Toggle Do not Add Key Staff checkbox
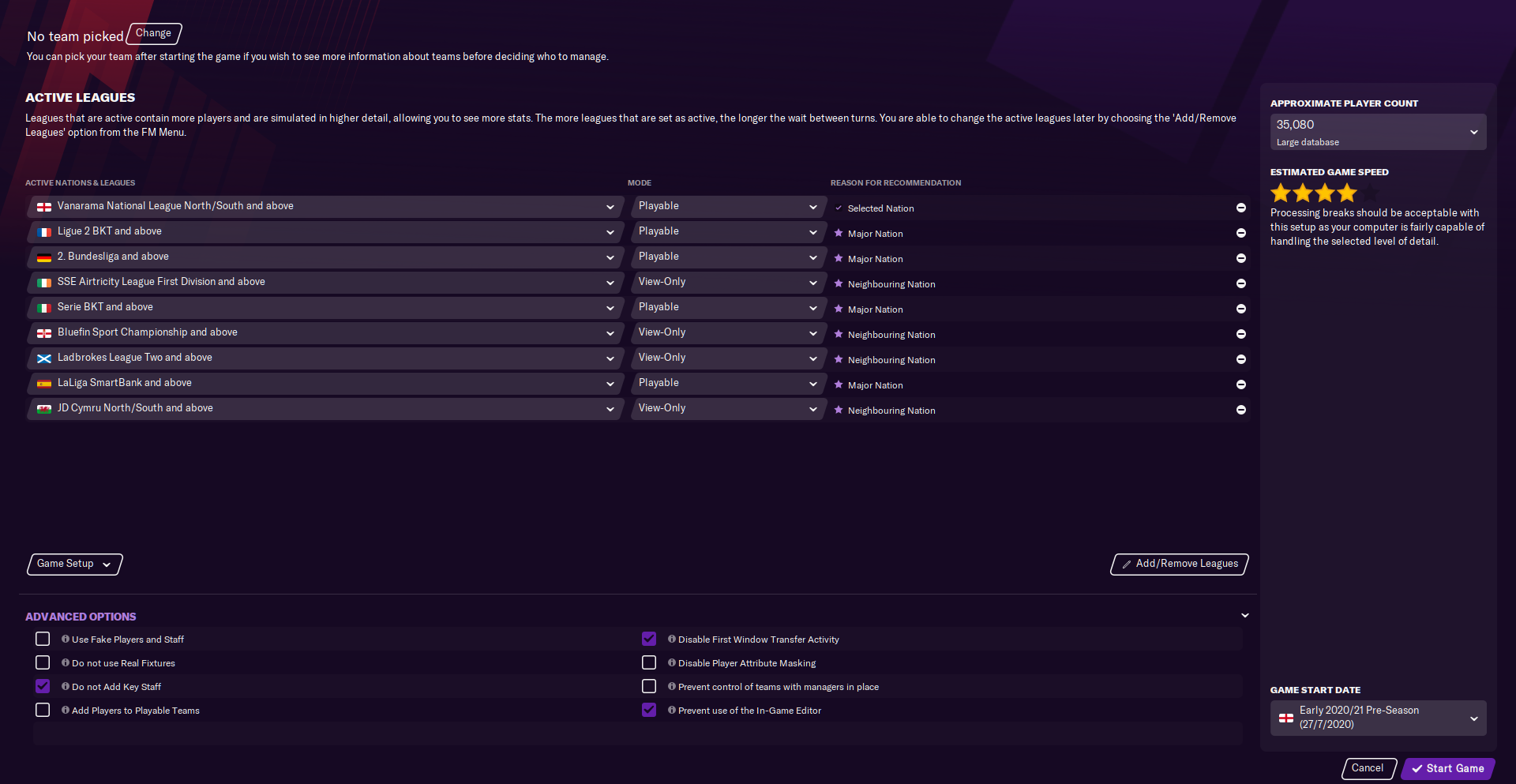 (43, 686)
